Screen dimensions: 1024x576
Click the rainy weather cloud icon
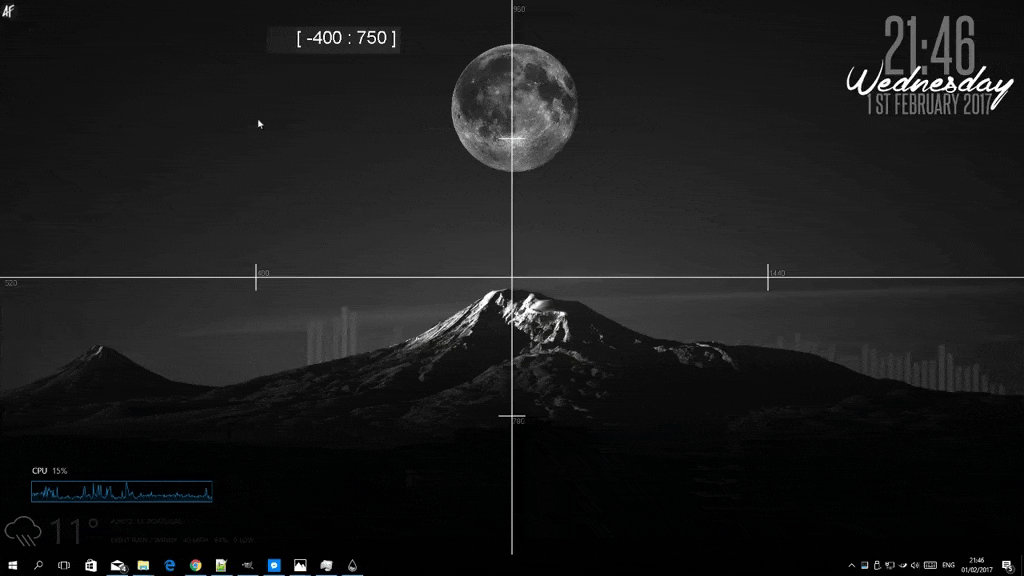click(23, 531)
